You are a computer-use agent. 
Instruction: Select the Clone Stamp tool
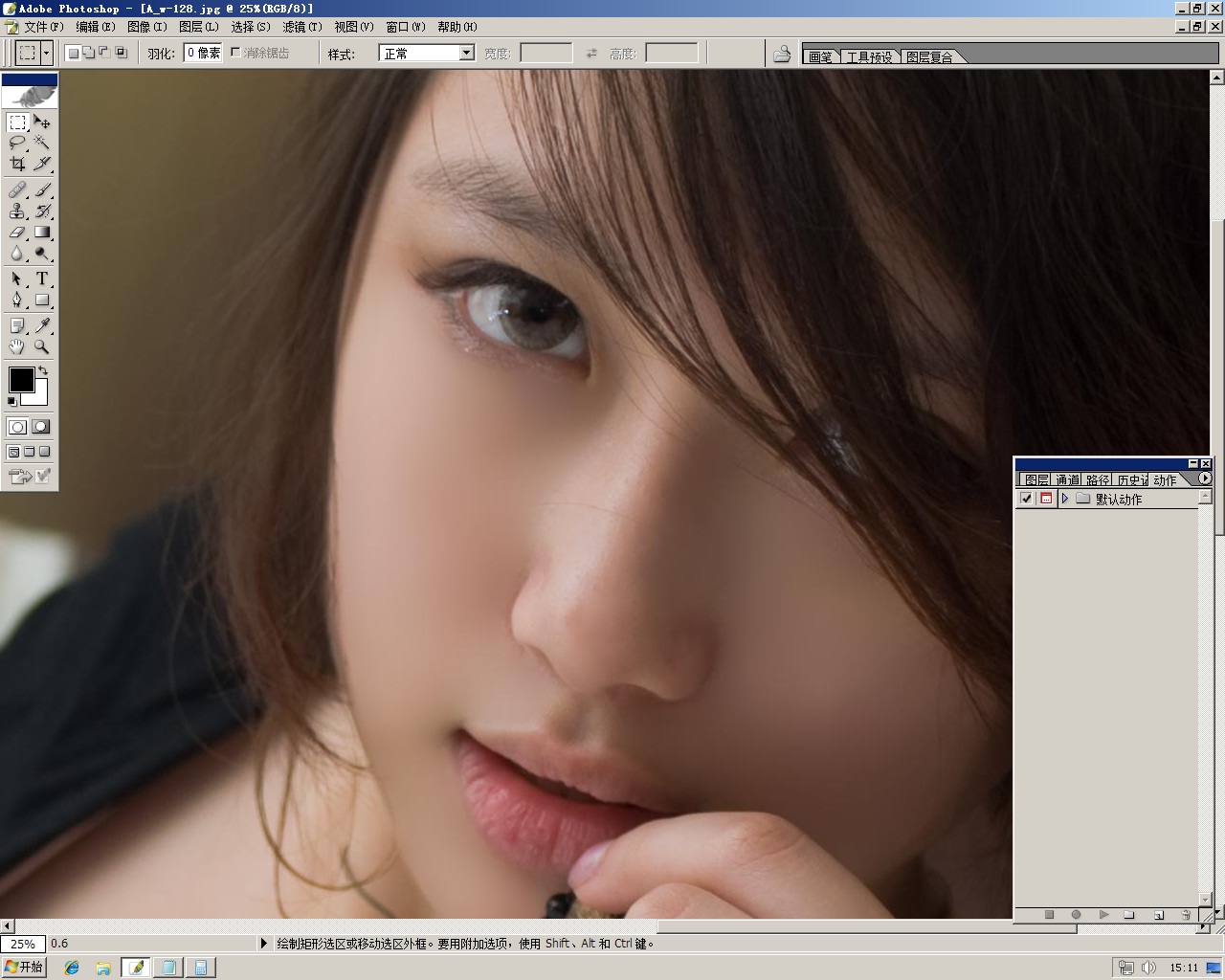tap(17, 211)
